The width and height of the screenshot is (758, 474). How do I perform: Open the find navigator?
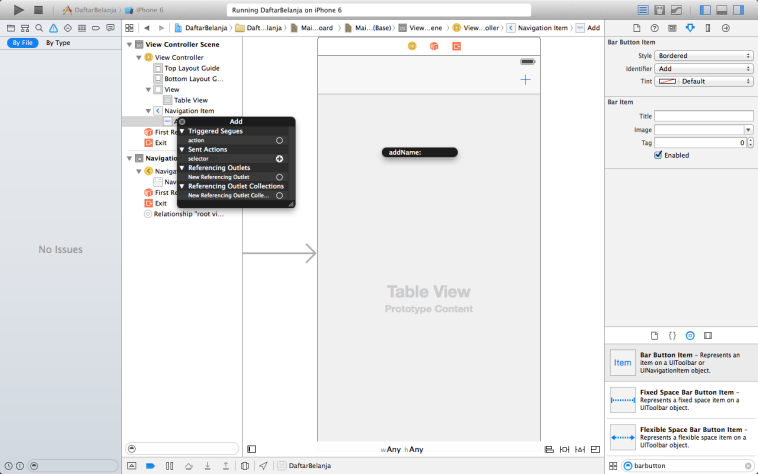[39, 28]
